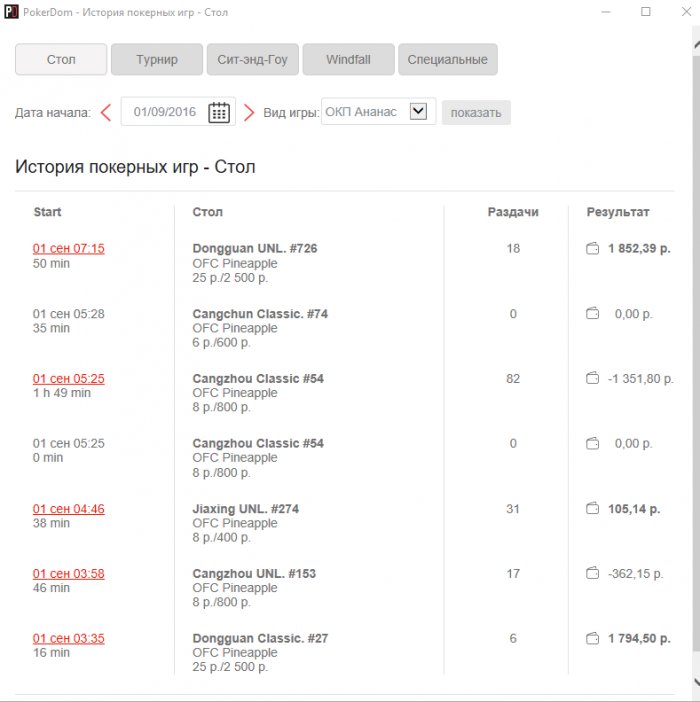The image size is (700, 702).
Task: Go to previous date with left arrow
Action: point(105,113)
